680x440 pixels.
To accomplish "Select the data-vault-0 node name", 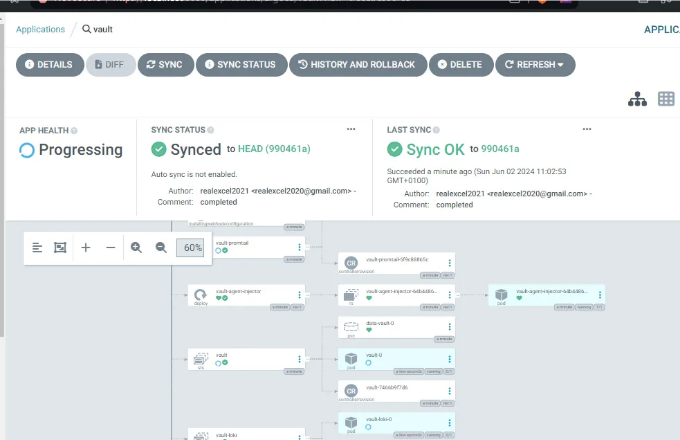I will (x=380, y=323).
